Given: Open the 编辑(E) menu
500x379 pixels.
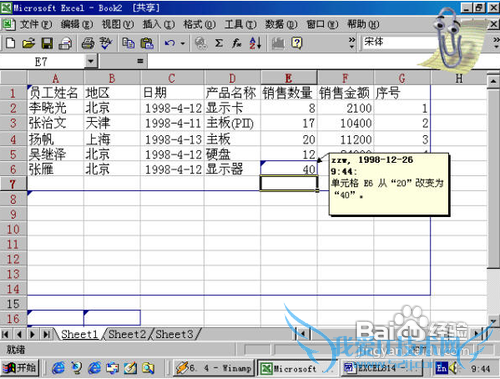Looking at the screenshot, I should [77, 24].
